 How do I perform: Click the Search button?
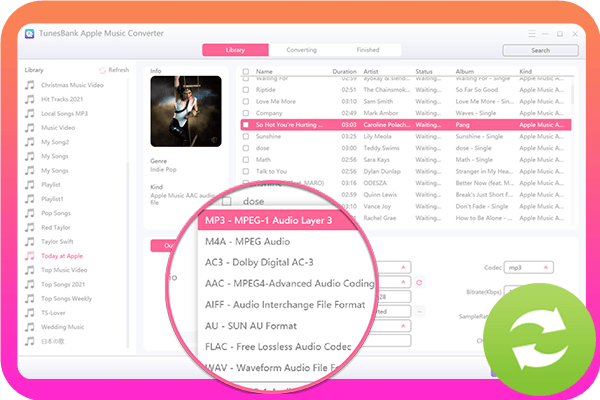(540, 50)
